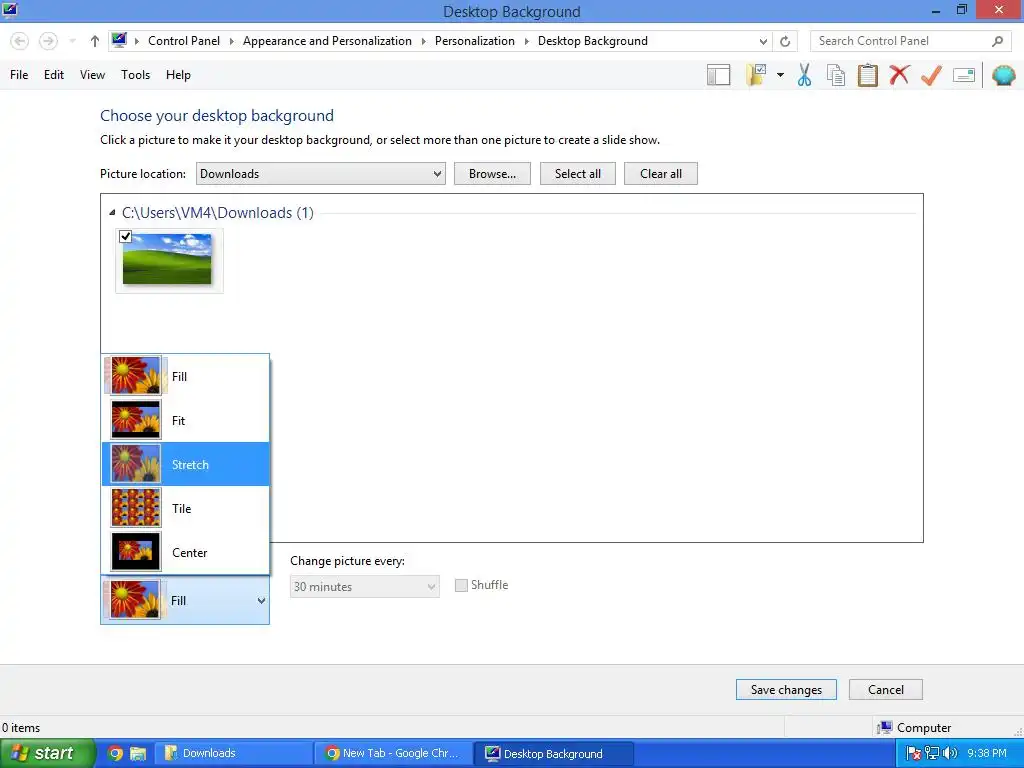Click the Clear all button
This screenshot has width=1024, height=768.
(x=661, y=174)
